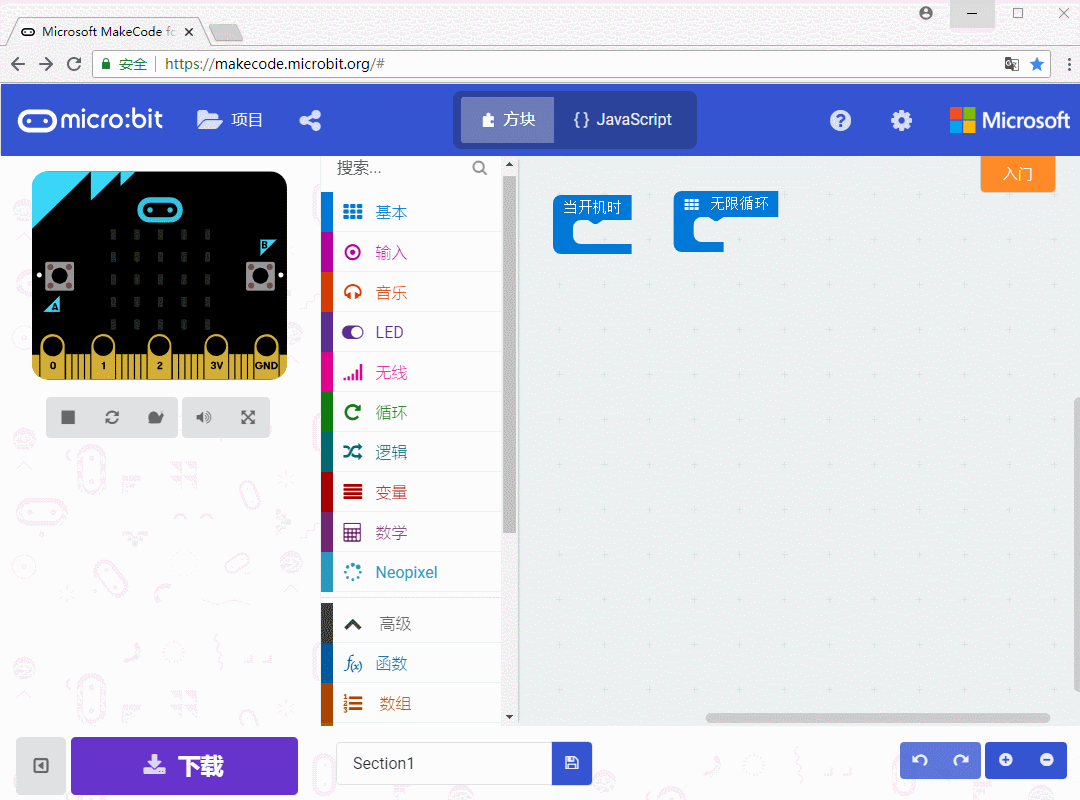Click the search magnifier icon
The width and height of the screenshot is (1080, 800).
click(x=479, y=167)
